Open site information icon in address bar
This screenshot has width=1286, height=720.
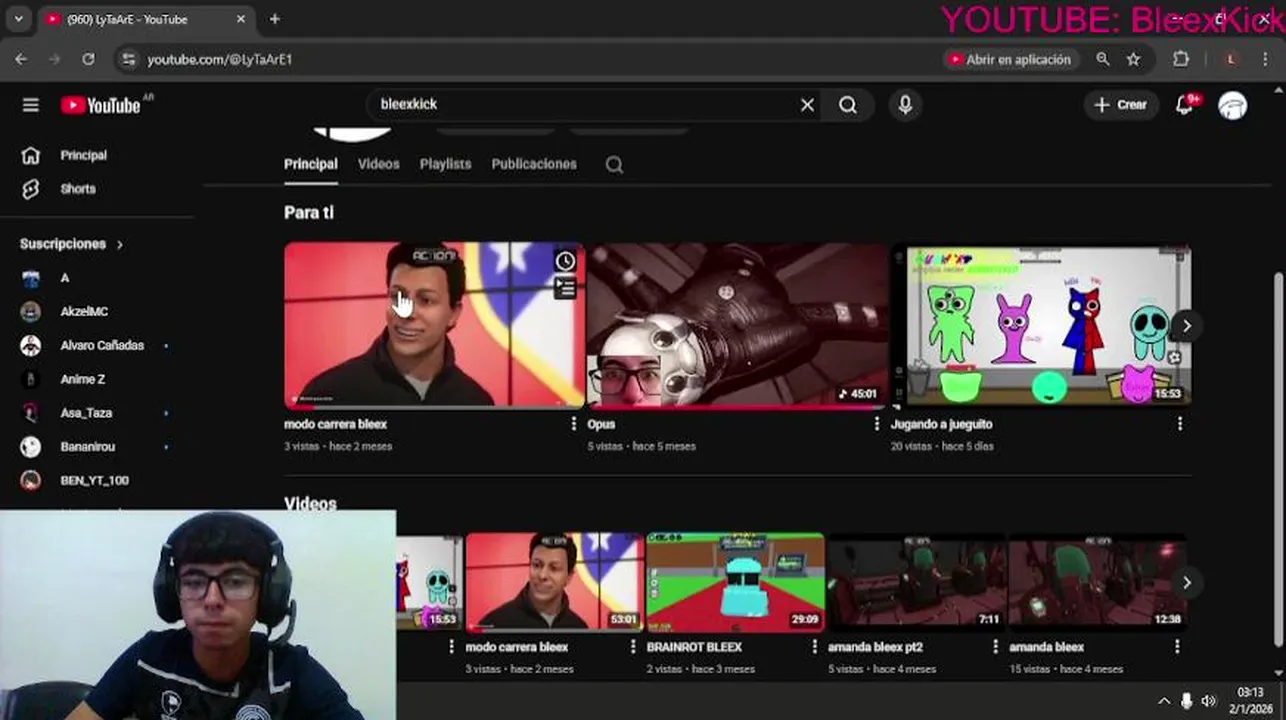[x=128, y=60]
